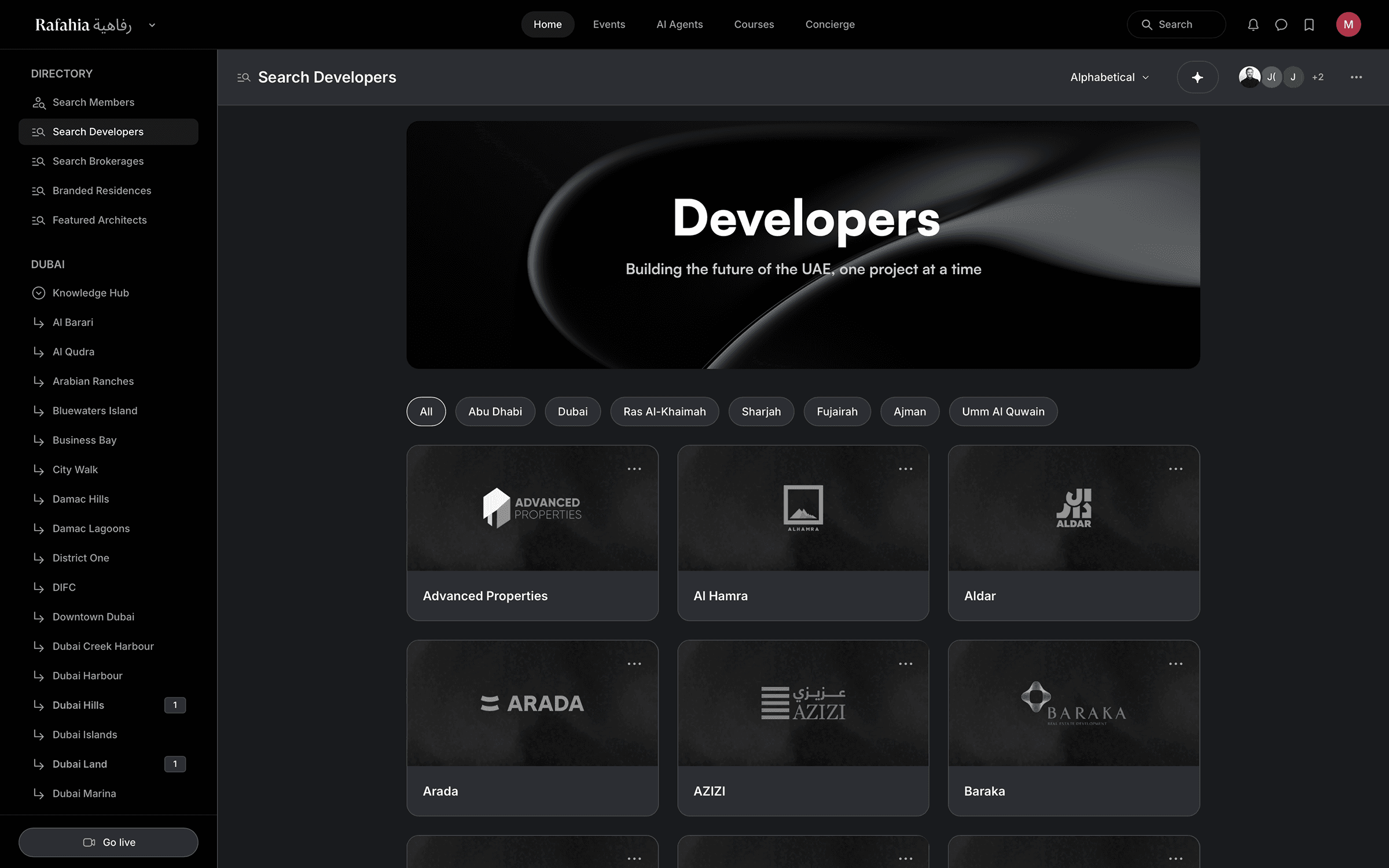Open Downtown Dubai channel
The width and height of the screenshot is (1389, 868).
pos(108,617)
